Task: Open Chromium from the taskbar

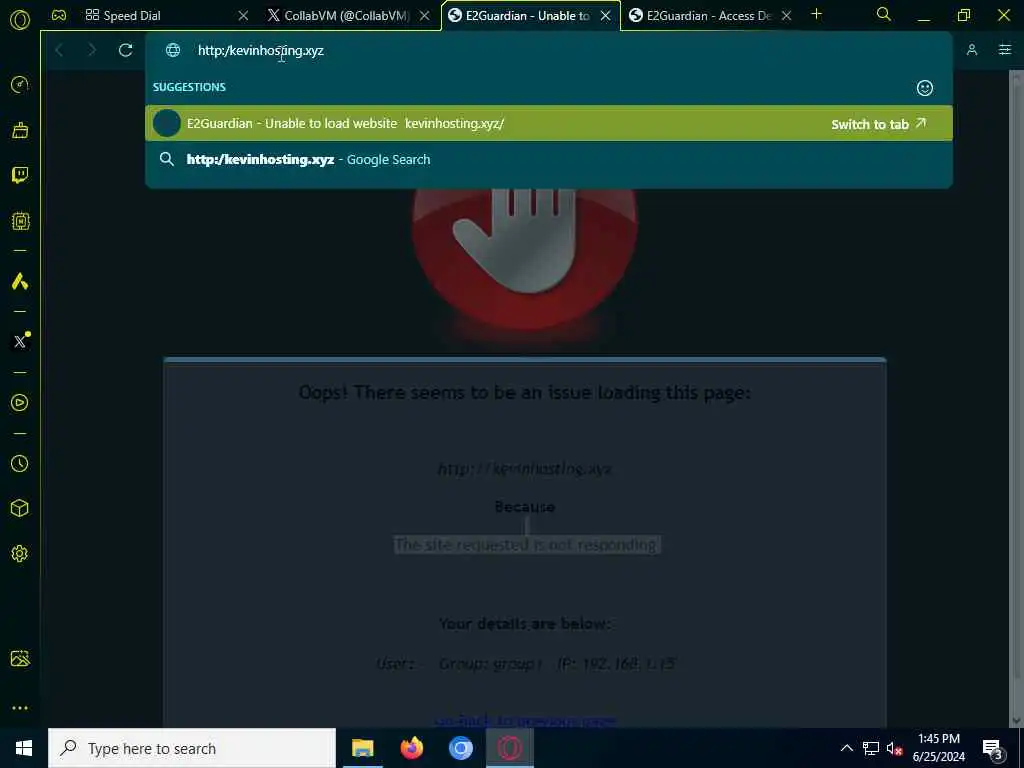Action: click(460, 748)
